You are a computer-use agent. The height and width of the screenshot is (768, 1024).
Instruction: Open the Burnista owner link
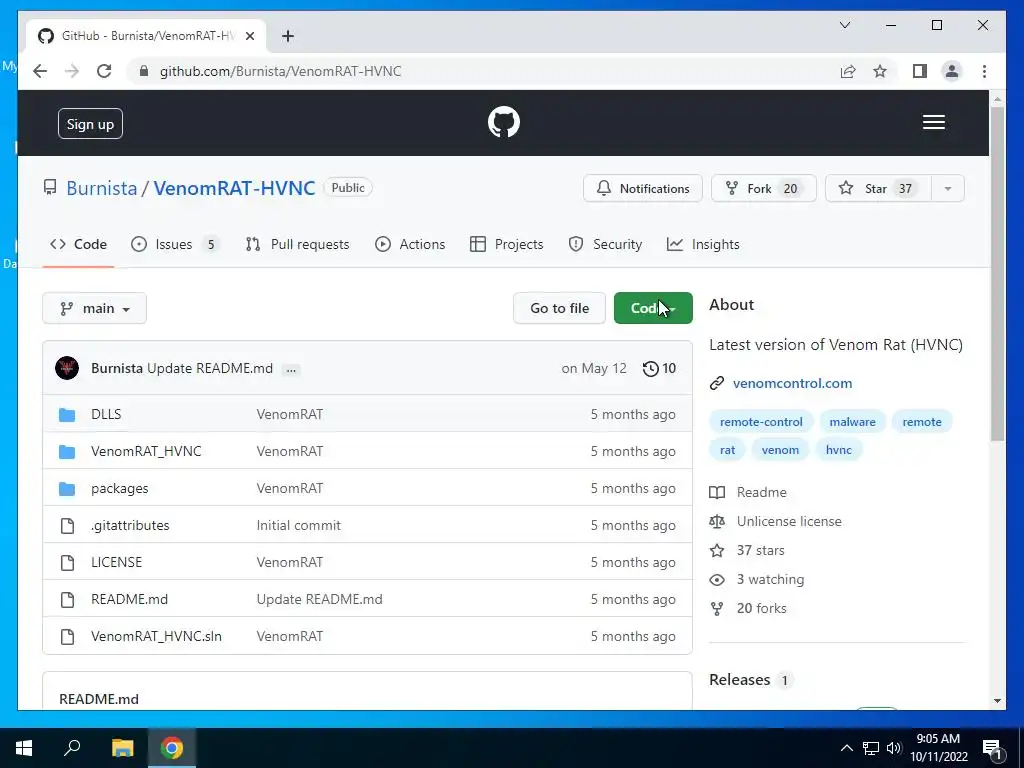[102, 188]
